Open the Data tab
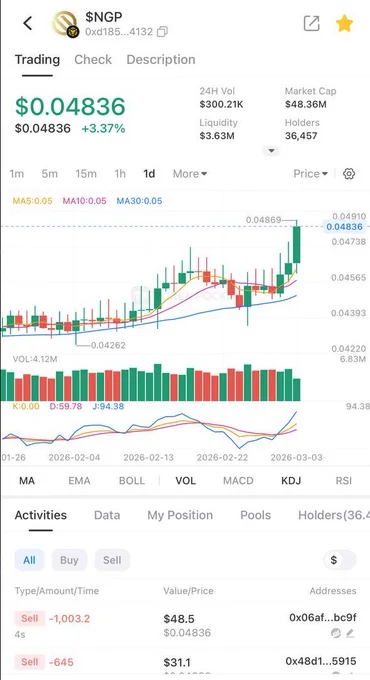The width and height of the screenshot is (370, 680). pyautogui.click(x=107, y=515)
